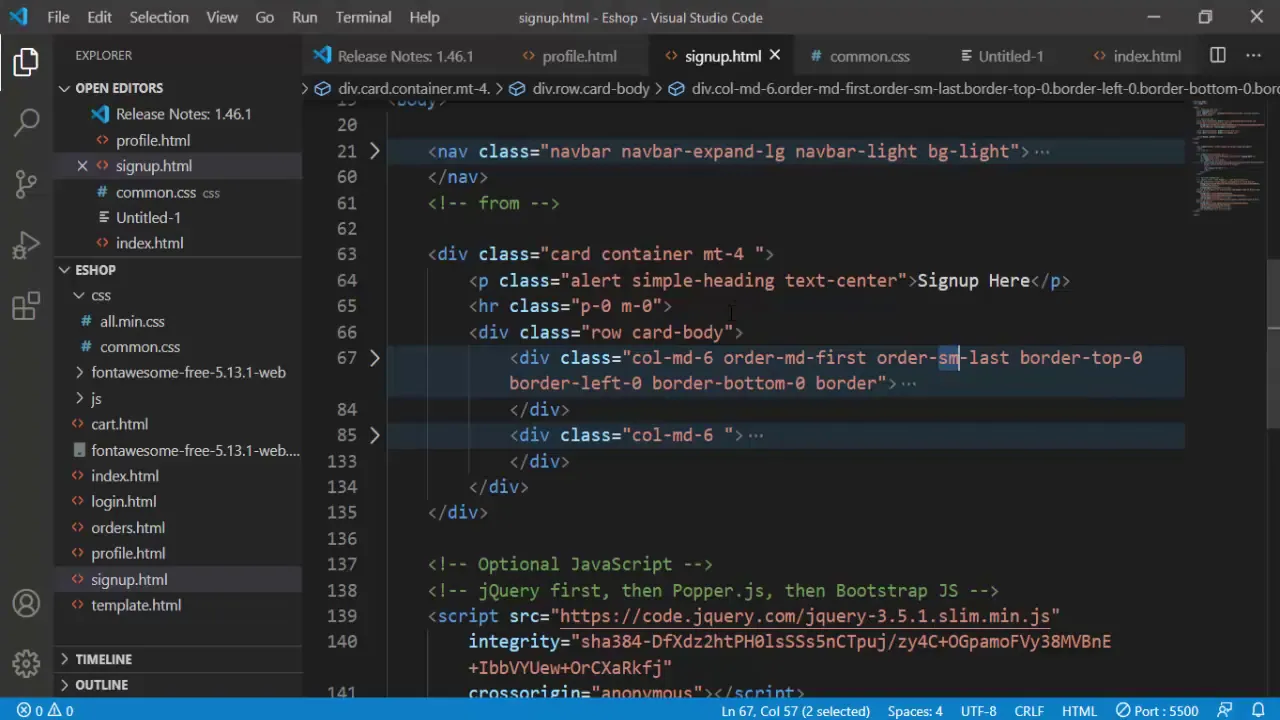Open the View menu
Screen dimensions: 1280x720
pyautogui.click(x=222, y=17)
